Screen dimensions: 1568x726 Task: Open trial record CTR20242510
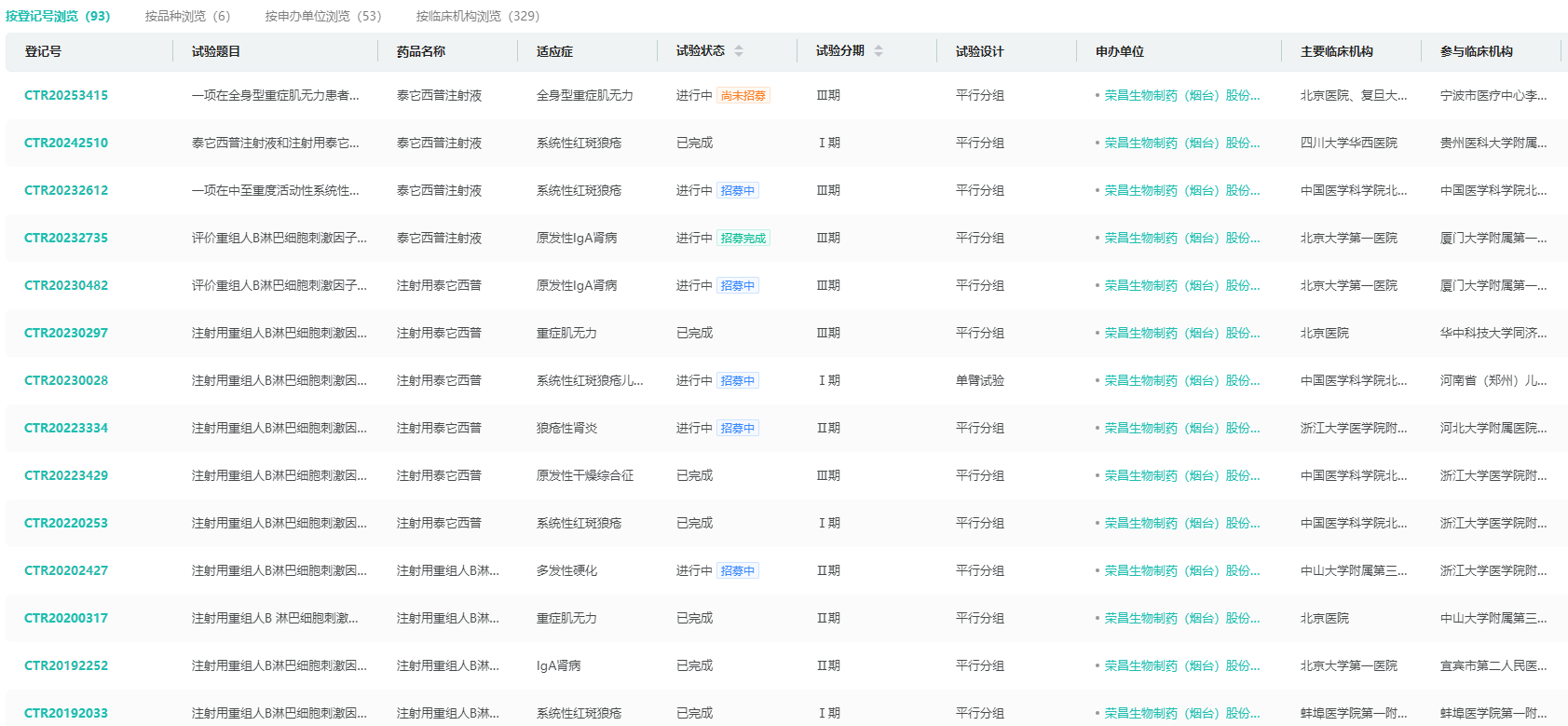click(66, 143)
